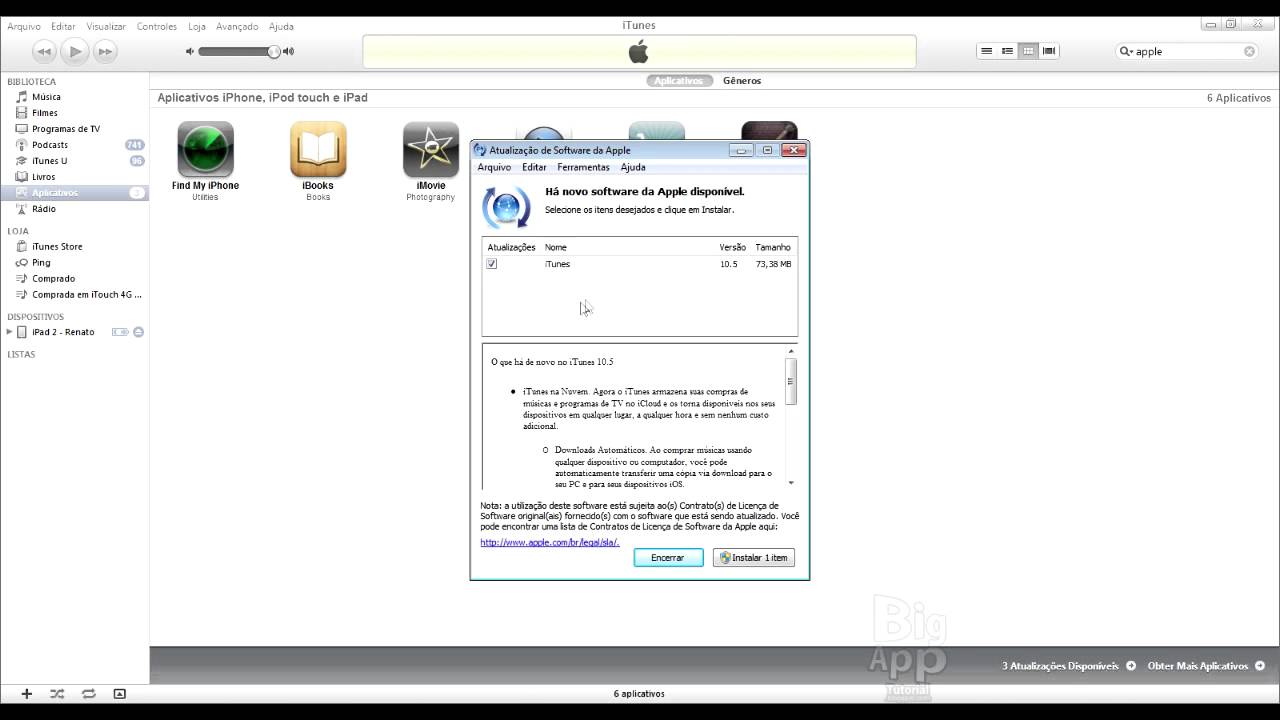
Task: Click the max volume speaker icon
Action: [289, 51]
